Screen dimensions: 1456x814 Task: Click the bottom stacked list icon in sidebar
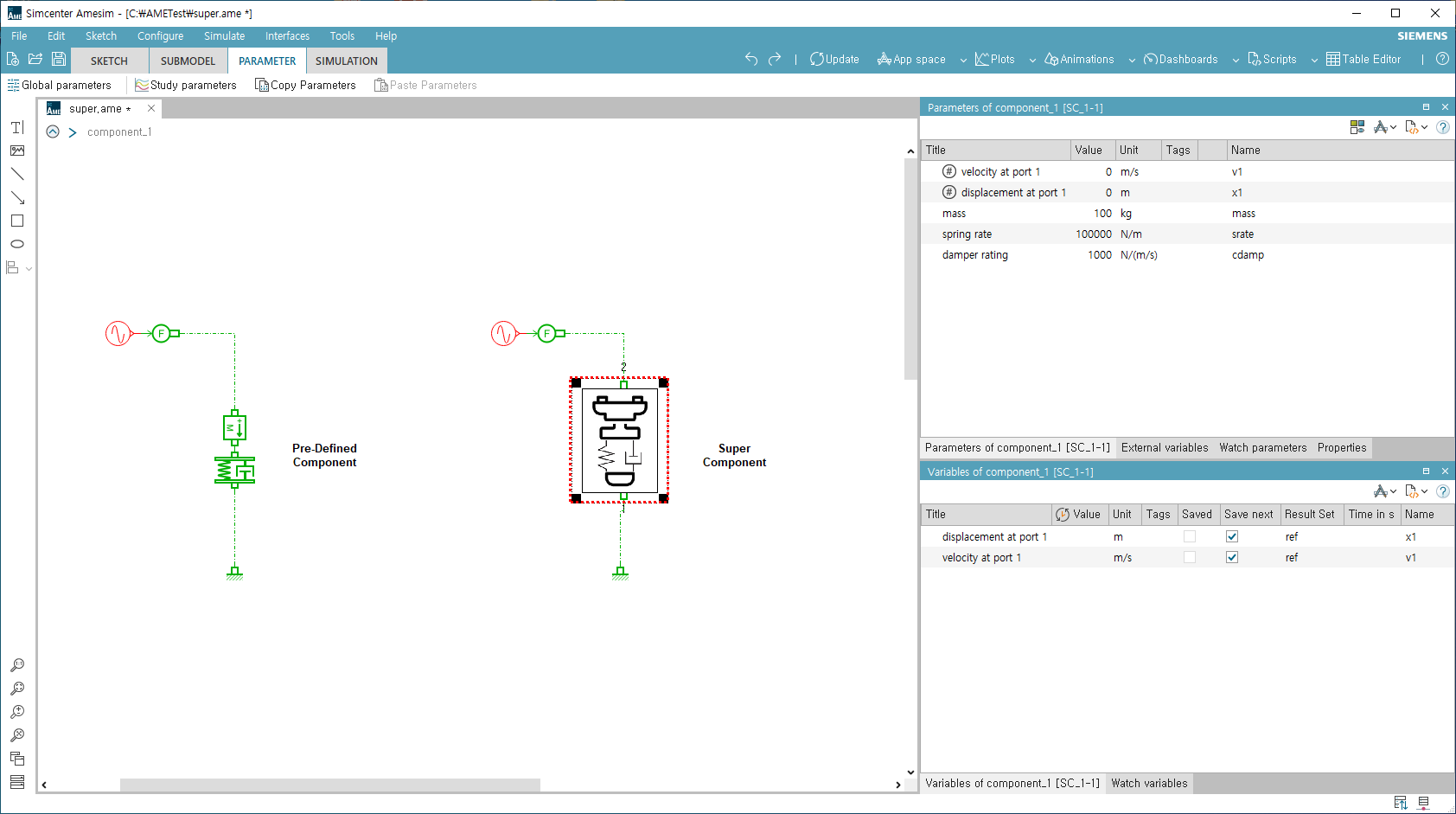17,782
